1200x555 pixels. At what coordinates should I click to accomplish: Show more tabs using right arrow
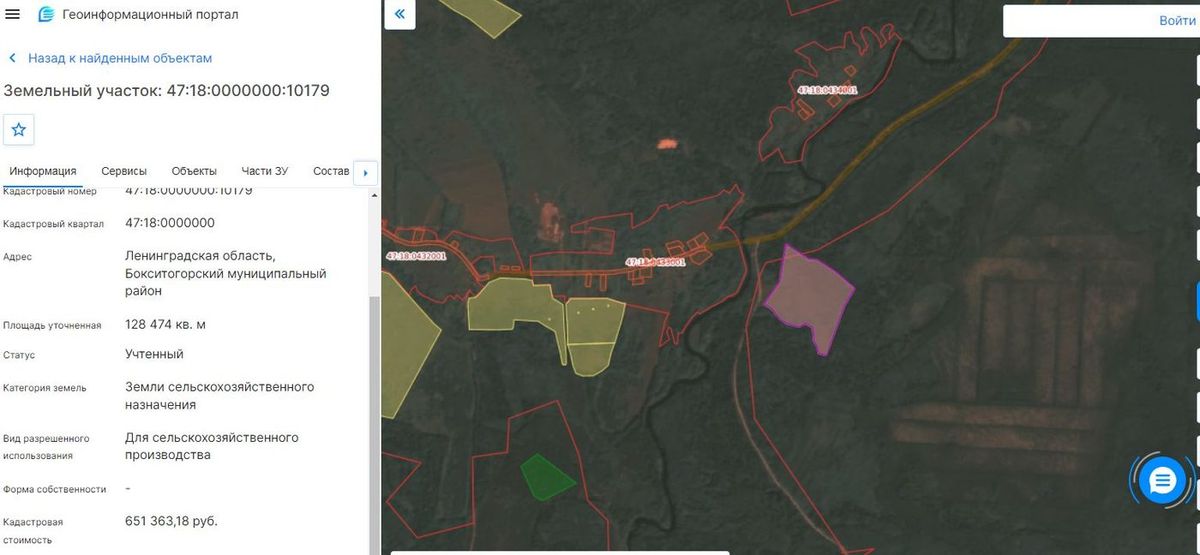click(x=365, y=173)
